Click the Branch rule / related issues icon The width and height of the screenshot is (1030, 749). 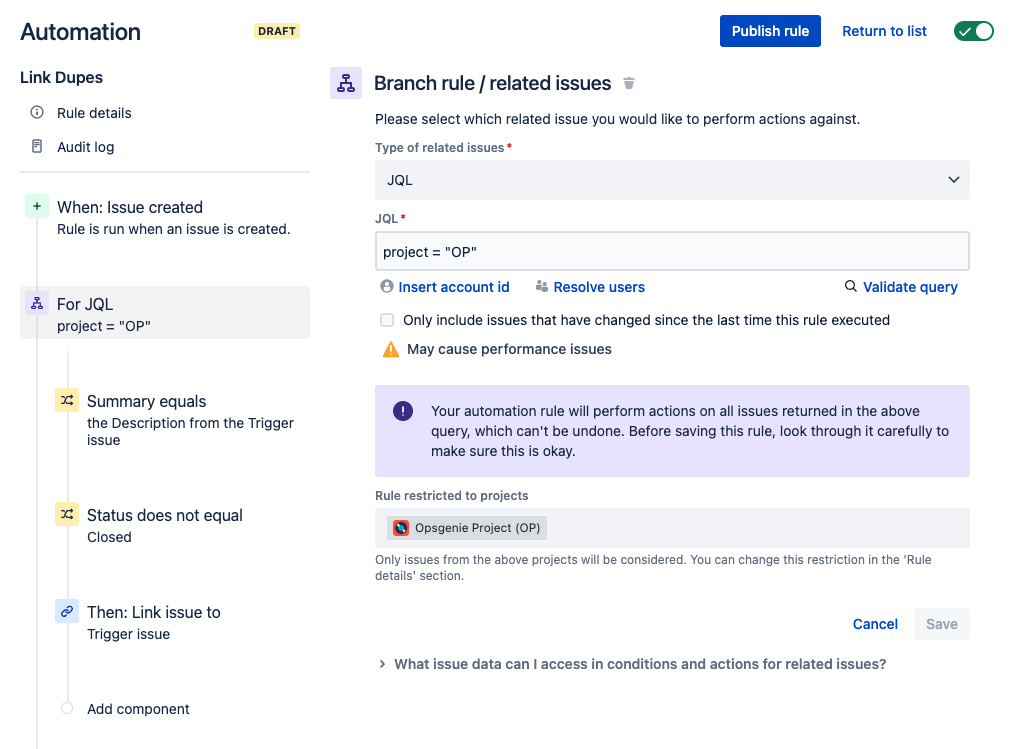(345, 83)
